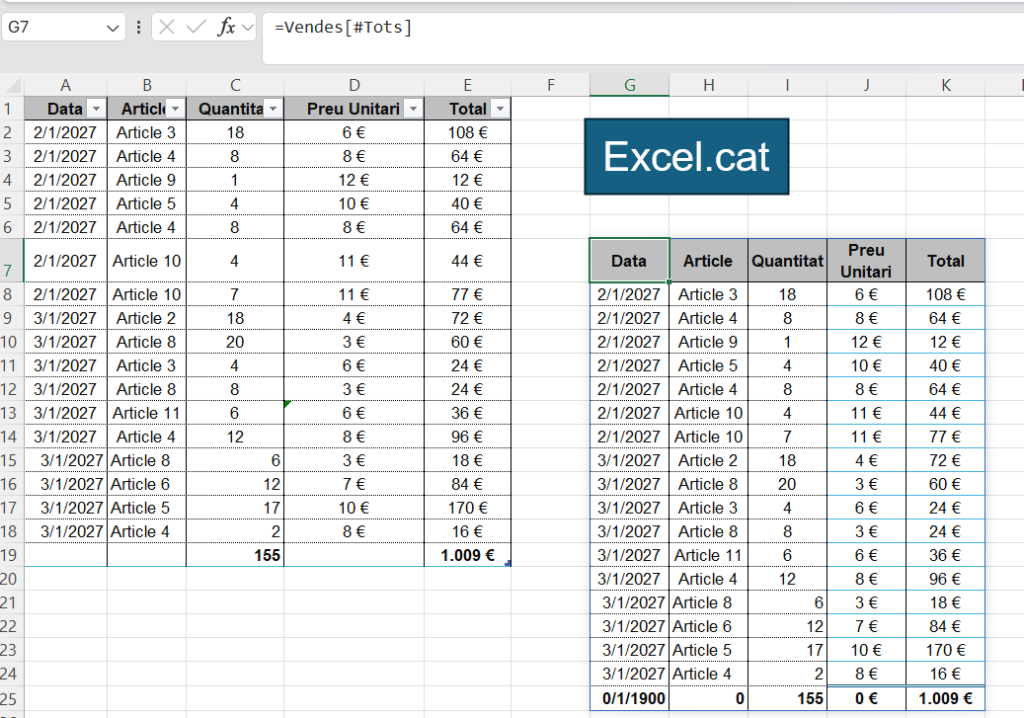Select Article 11 in column B
Screen dimensions: 1024x718
146,414
